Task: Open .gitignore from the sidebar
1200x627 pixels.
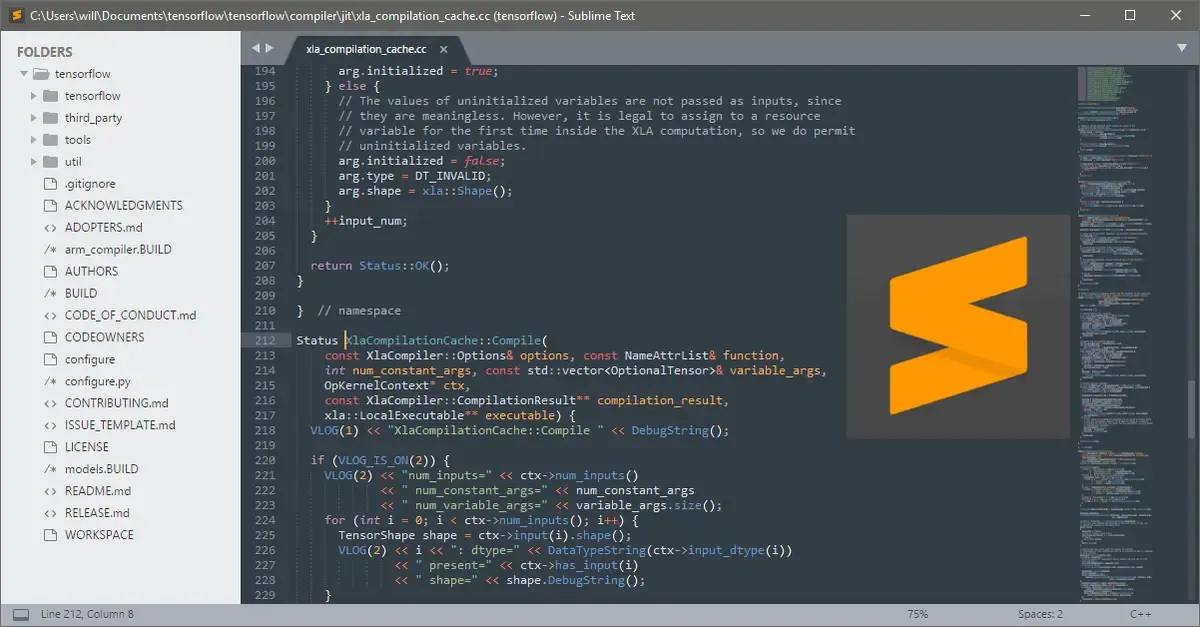Action: point(90,184)
